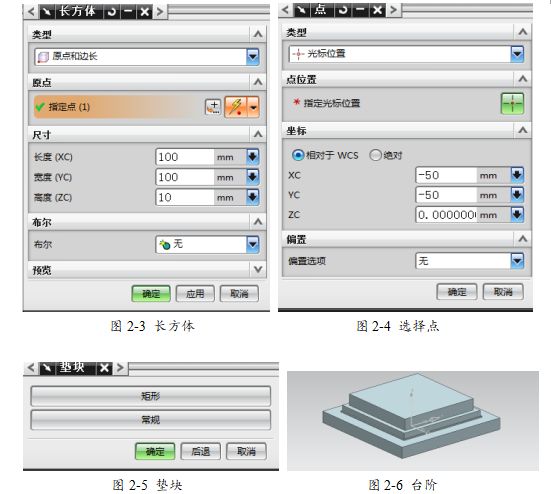
Task: Open the 布尔 dropdown showing 无
Action: pyautogui.click(x=207, y=244)
